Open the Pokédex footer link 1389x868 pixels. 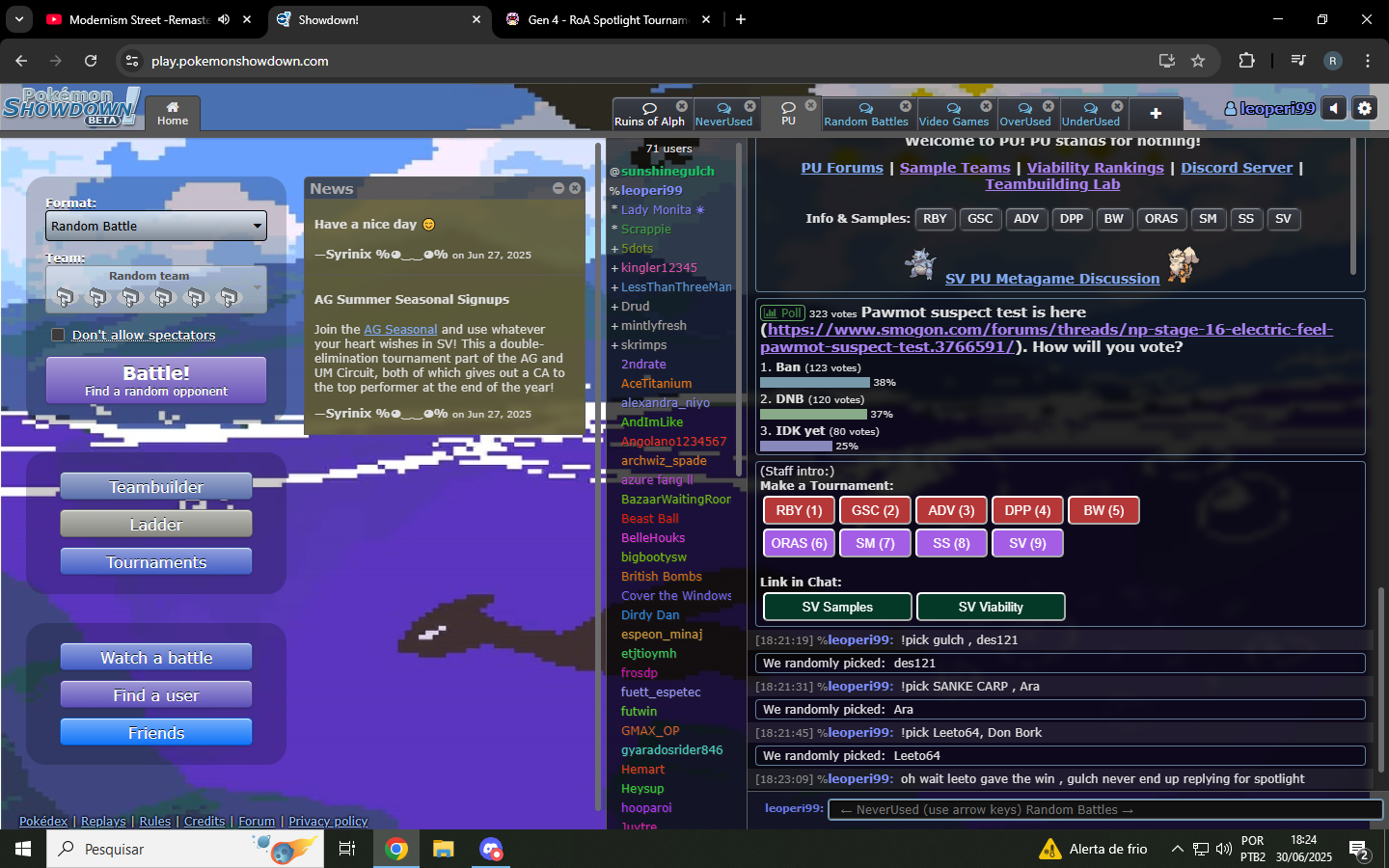43,821
